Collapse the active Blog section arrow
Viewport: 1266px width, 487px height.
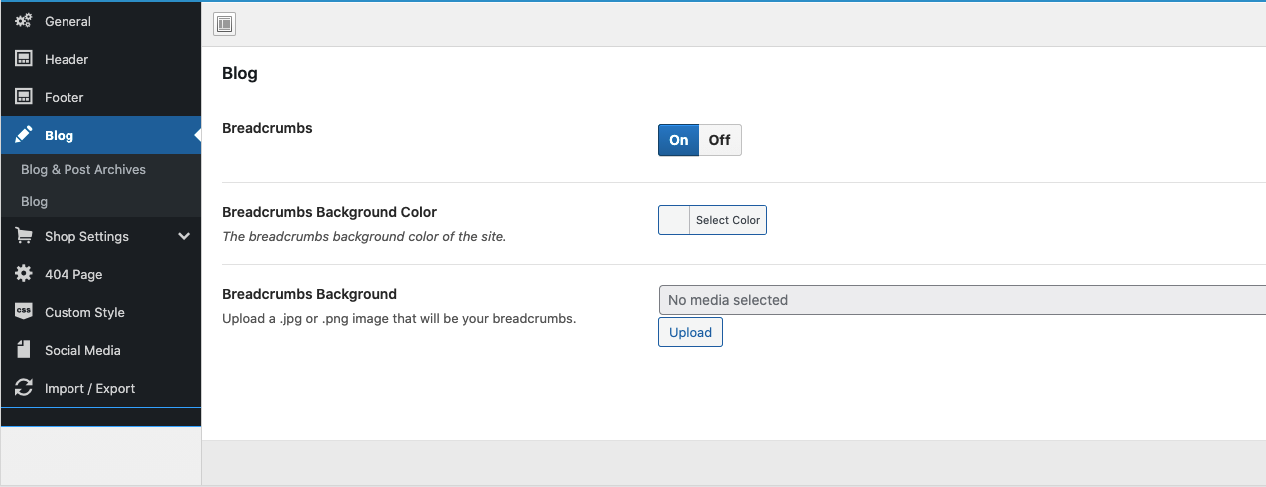(x=196, y=135)
